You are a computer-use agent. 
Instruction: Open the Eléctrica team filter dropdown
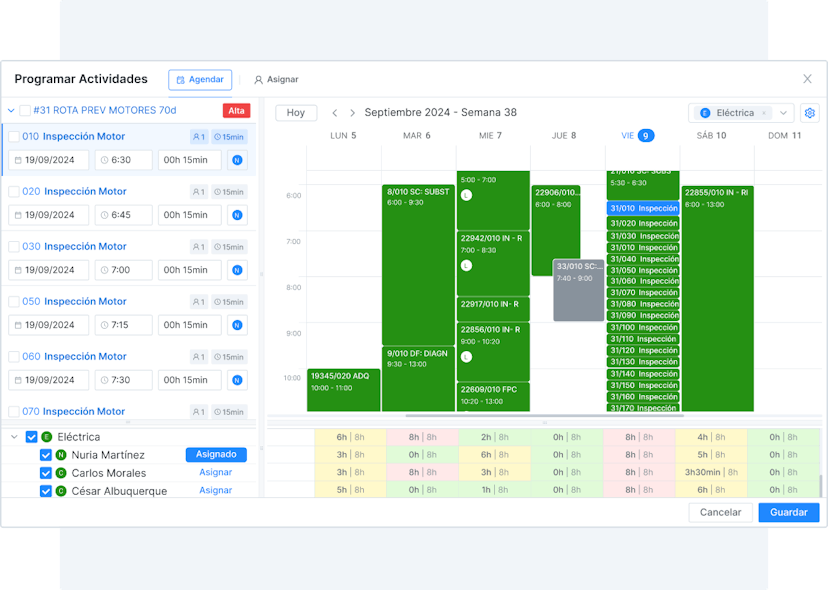[x=784, y=113]
